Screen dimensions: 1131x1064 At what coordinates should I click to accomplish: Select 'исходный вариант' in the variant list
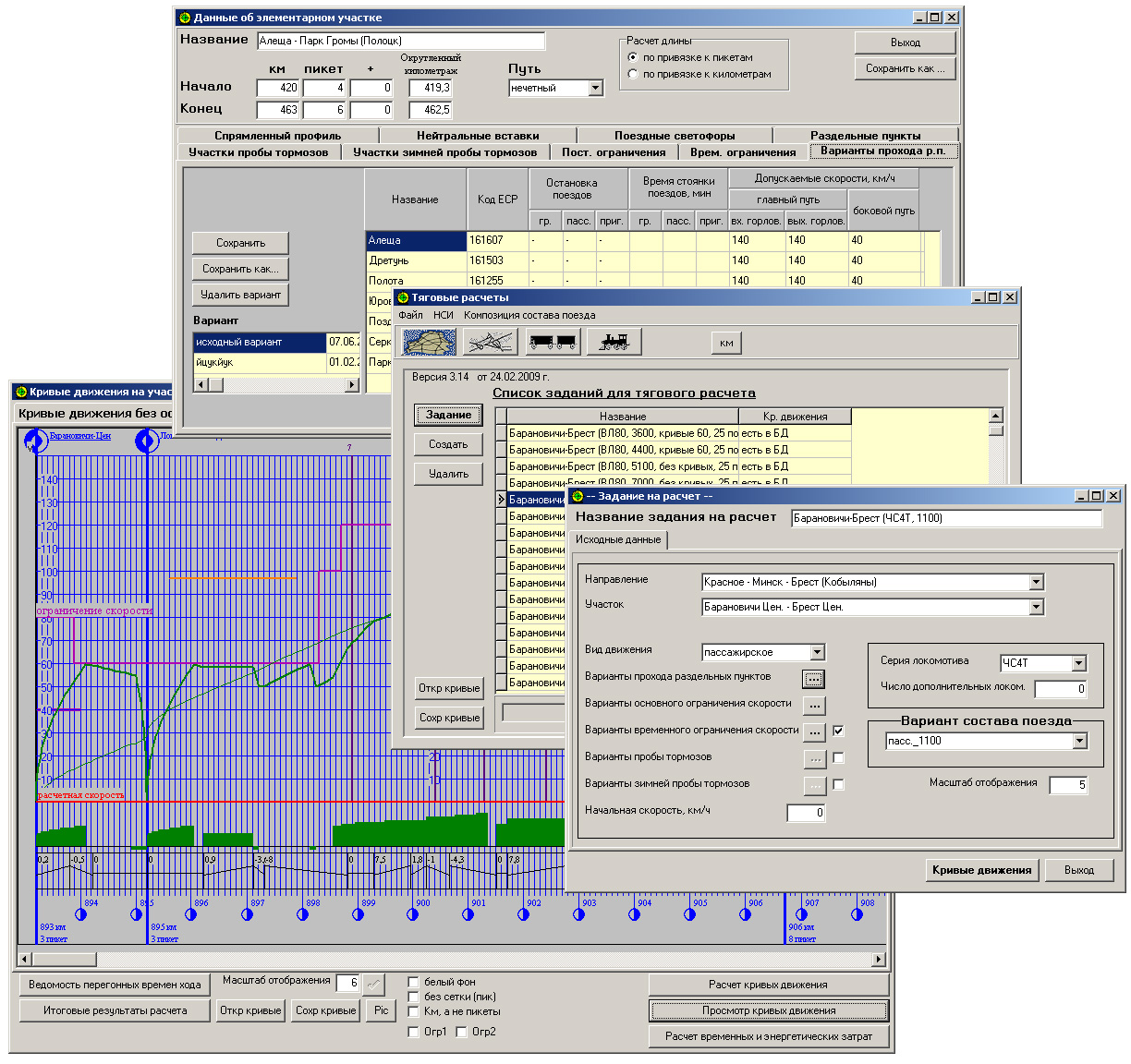(x=259, y=342)
